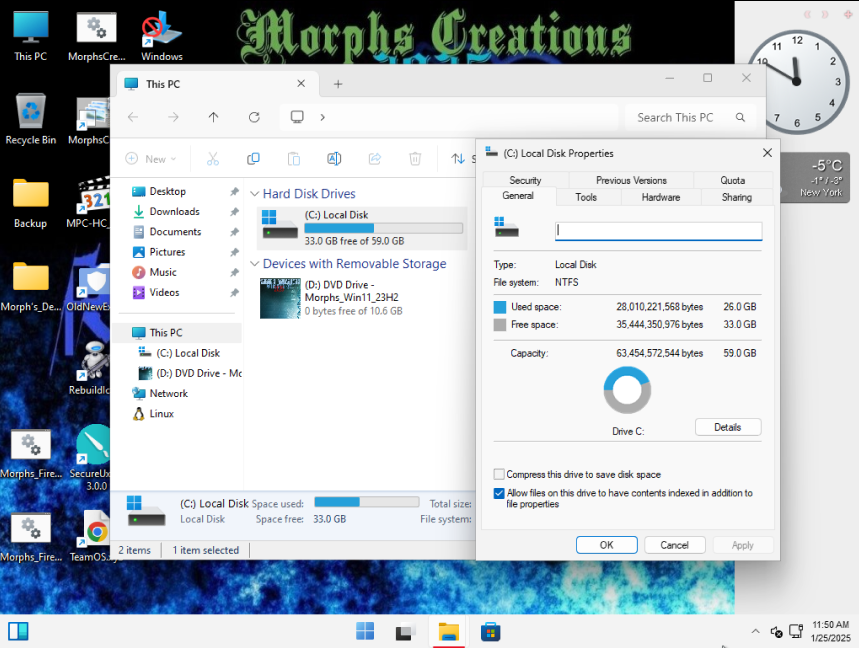The height and width of the screenshot is (648, 859).
Task: Open Microsoft Store from the taskbar
Action: click(x=490, y=632)
